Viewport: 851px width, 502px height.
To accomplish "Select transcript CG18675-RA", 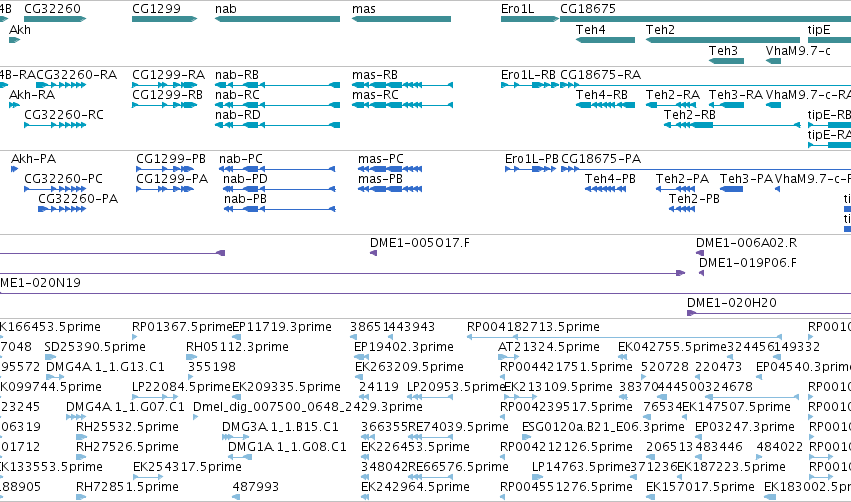I will click(600, 75).
